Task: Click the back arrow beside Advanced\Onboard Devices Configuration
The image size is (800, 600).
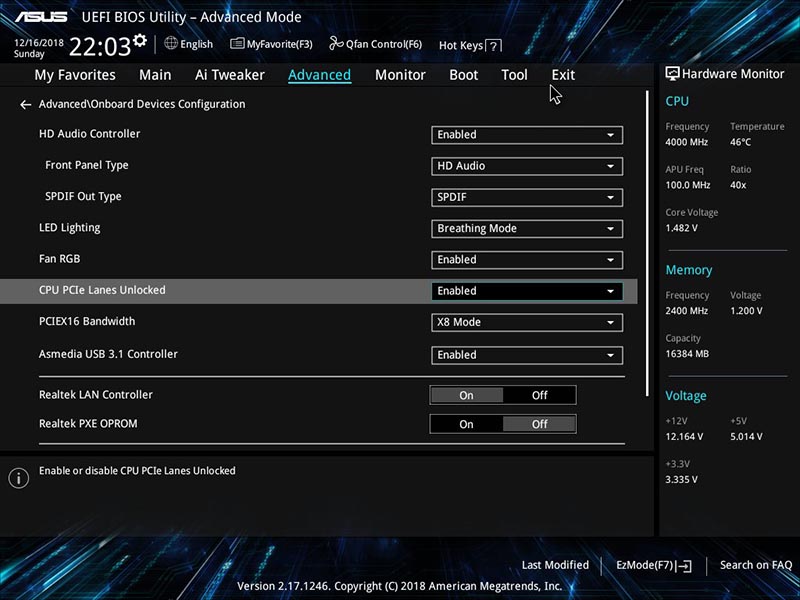Action: click(26, 104)
